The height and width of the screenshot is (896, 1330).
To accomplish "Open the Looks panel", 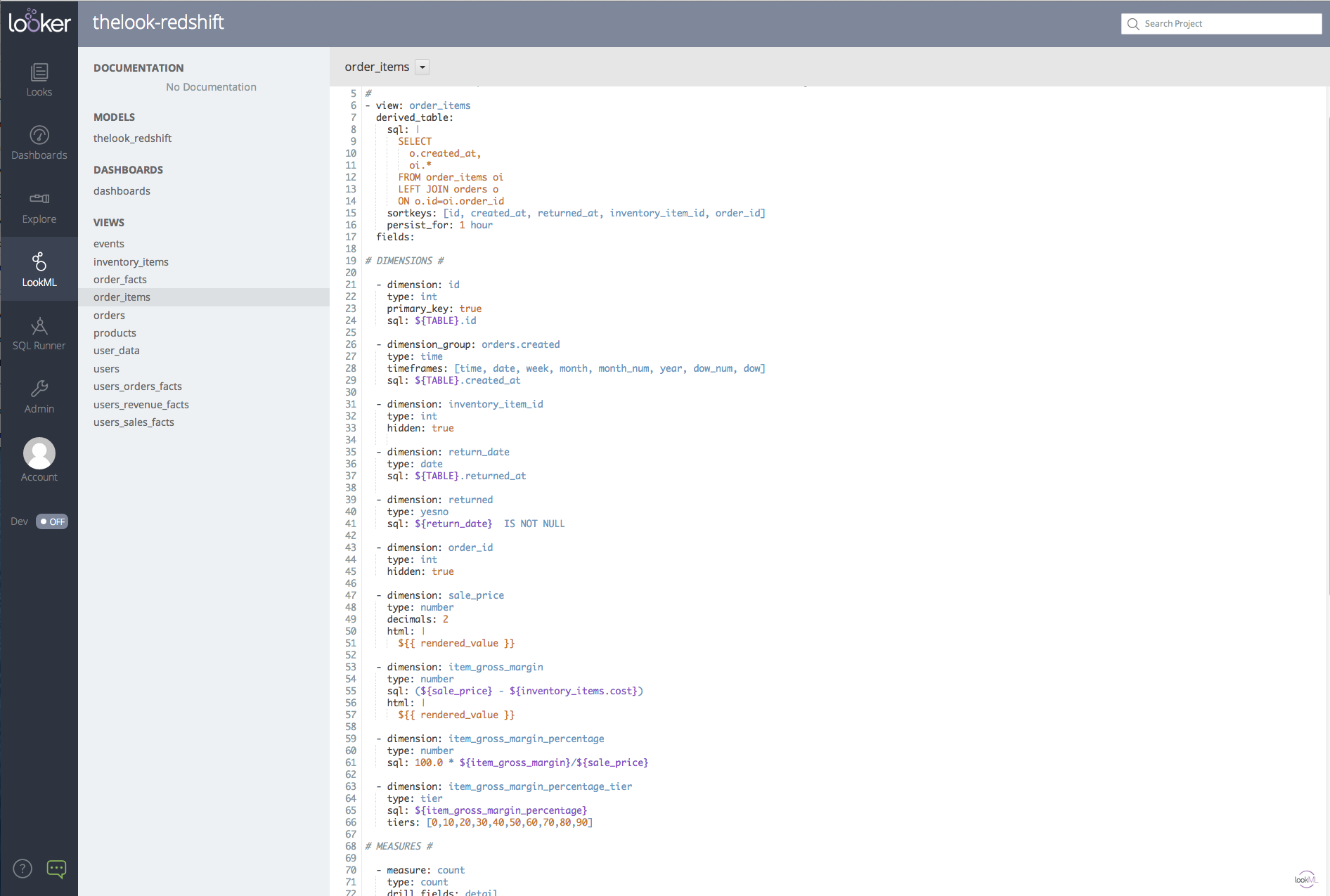I will pyautogui.click(x=39, y=79).
